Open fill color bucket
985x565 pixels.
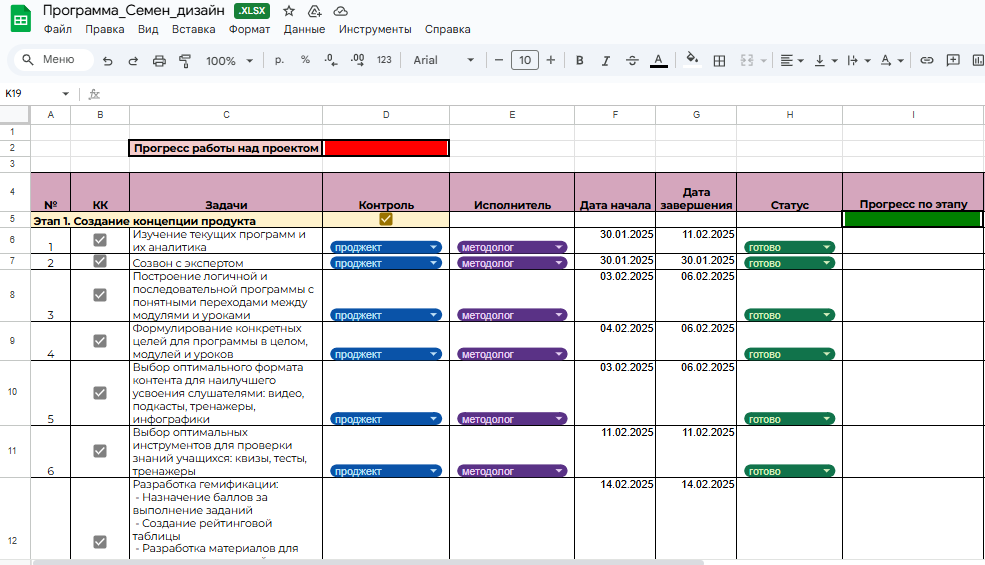coord(692,60)
